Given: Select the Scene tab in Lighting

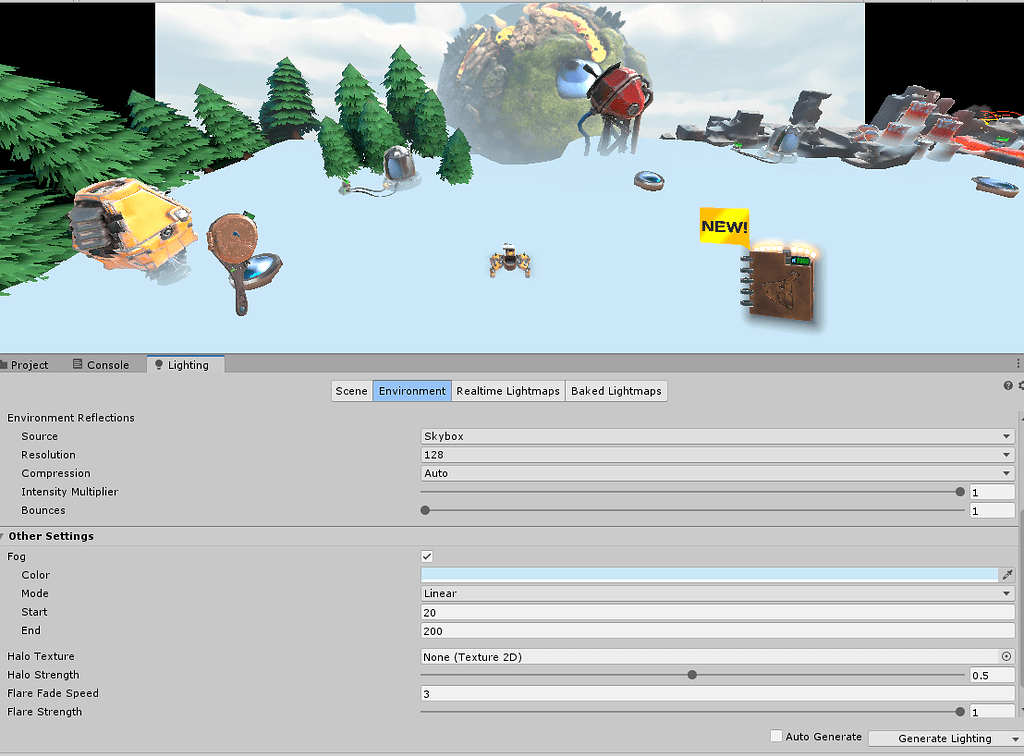Looking at the screenshot, I should click(352, 391).
